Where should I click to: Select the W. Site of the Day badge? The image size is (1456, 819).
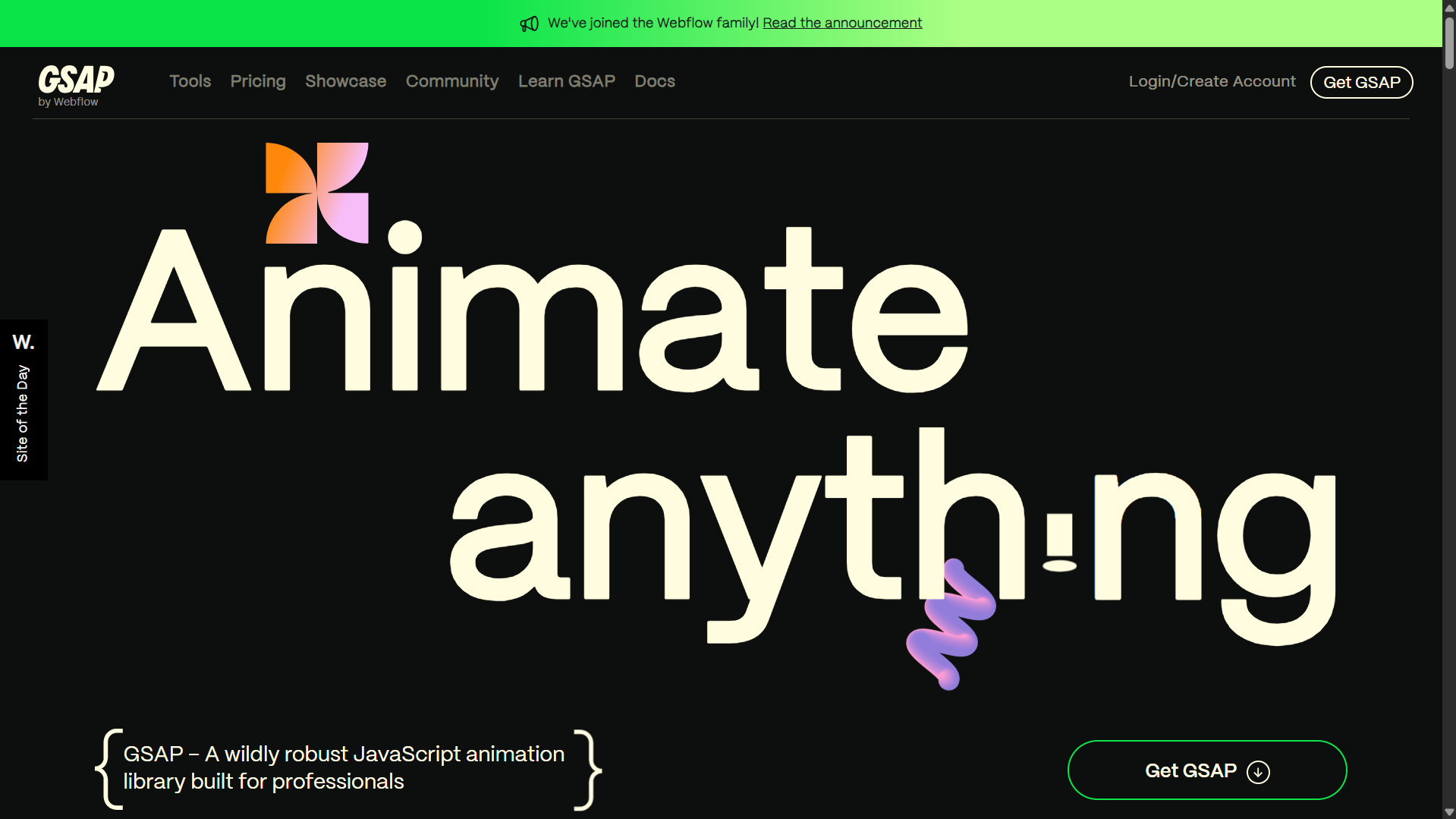tap(24, 398)
